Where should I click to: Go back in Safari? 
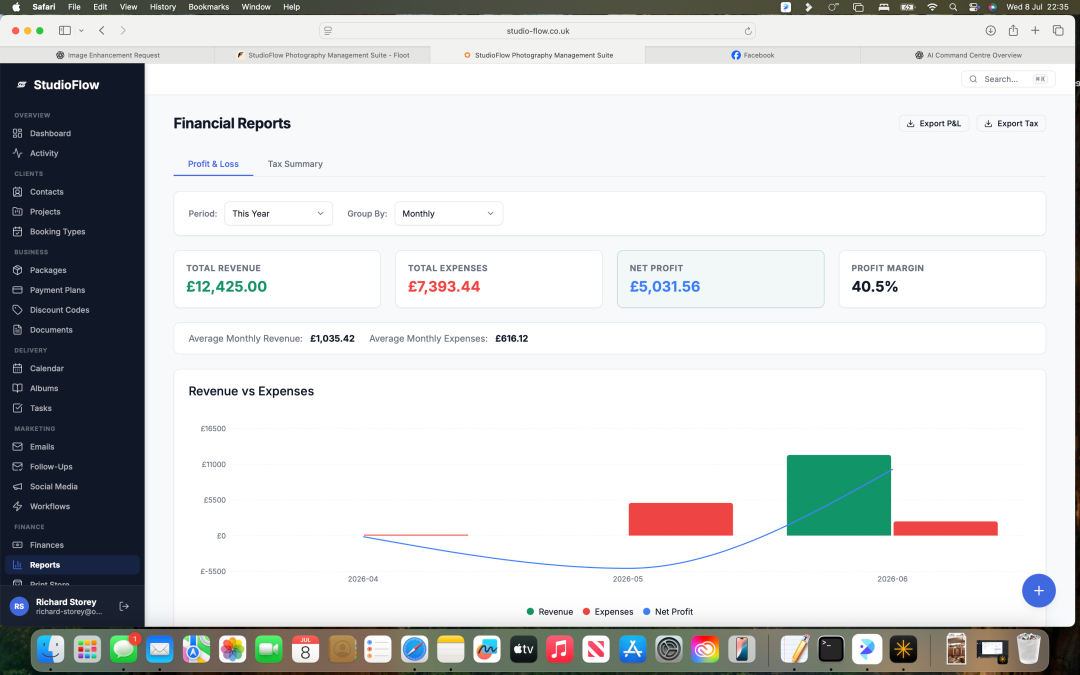tap(102, 30)
